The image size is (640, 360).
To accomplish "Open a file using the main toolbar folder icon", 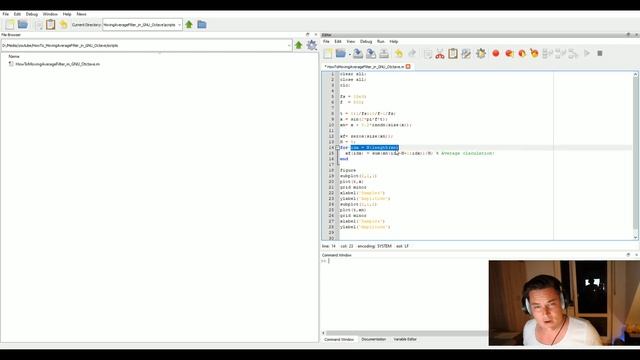I will point(23,24).
